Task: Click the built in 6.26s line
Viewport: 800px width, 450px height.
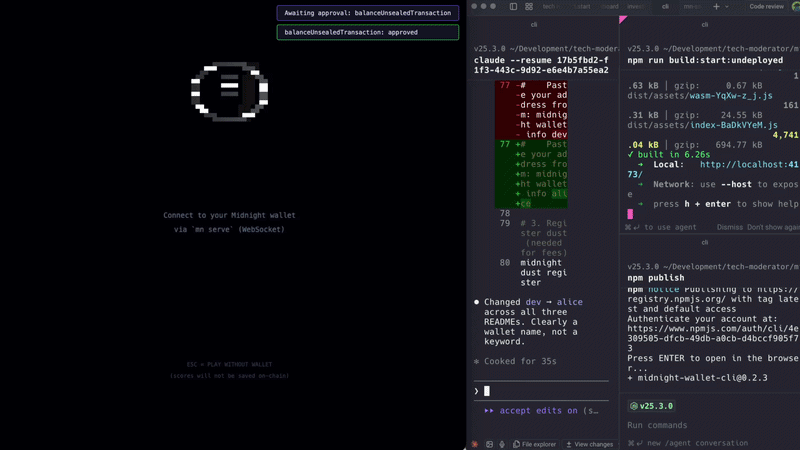Action: pyautogui.click(x=669, y=155)
